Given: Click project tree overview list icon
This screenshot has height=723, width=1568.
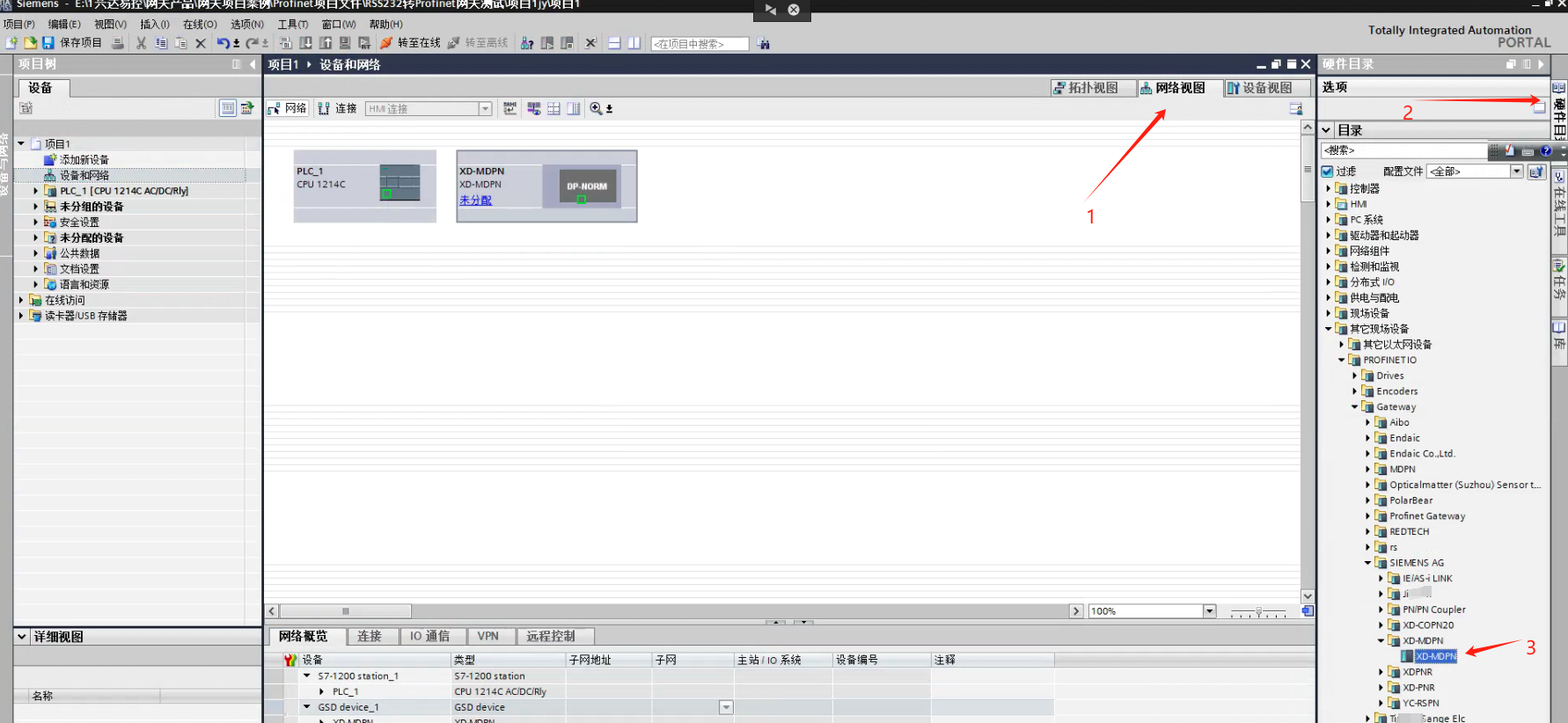Looking at the screenshot, I should [228, 108].
